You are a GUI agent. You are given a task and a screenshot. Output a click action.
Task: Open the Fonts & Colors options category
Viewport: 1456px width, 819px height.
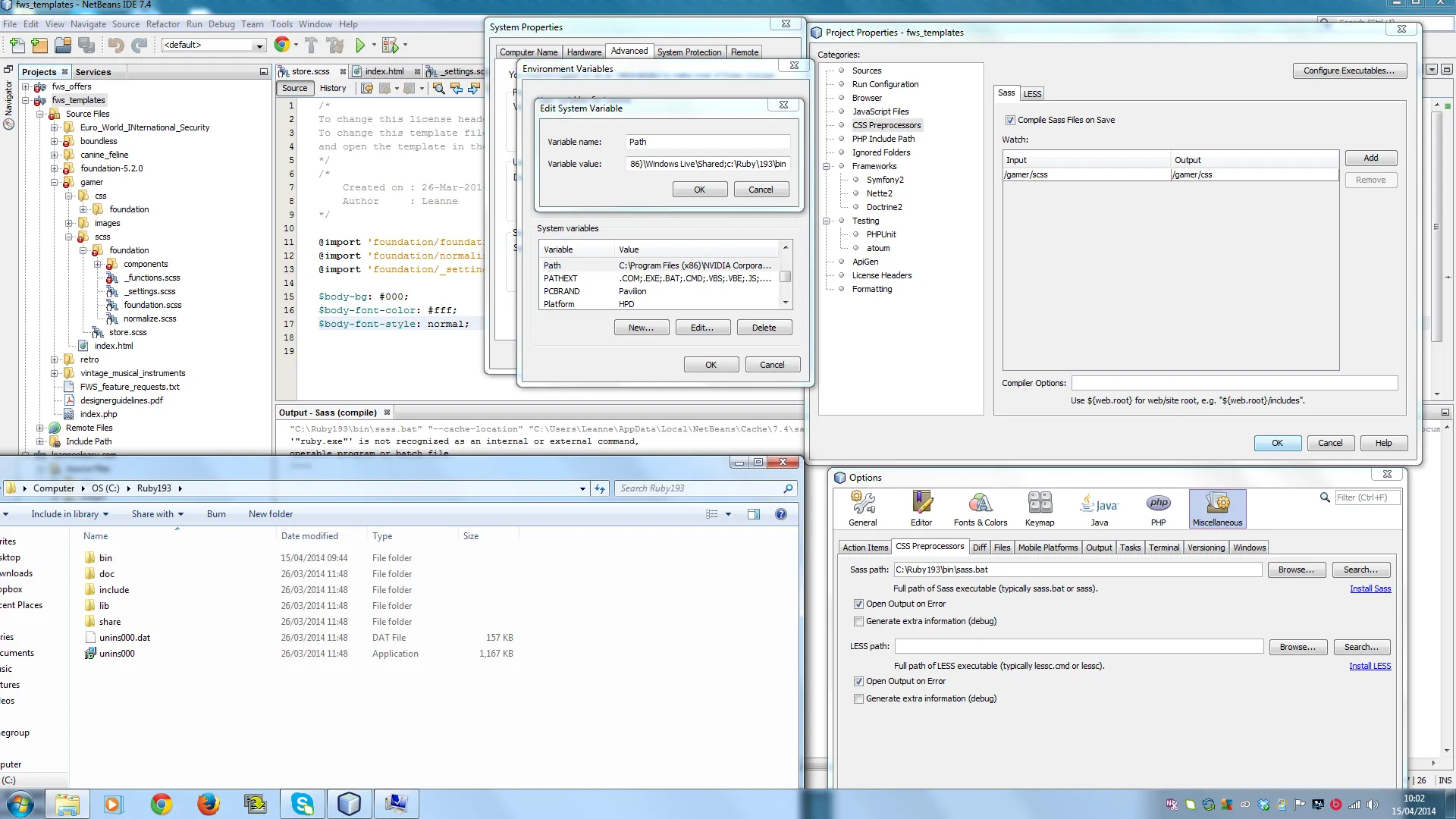980,508
